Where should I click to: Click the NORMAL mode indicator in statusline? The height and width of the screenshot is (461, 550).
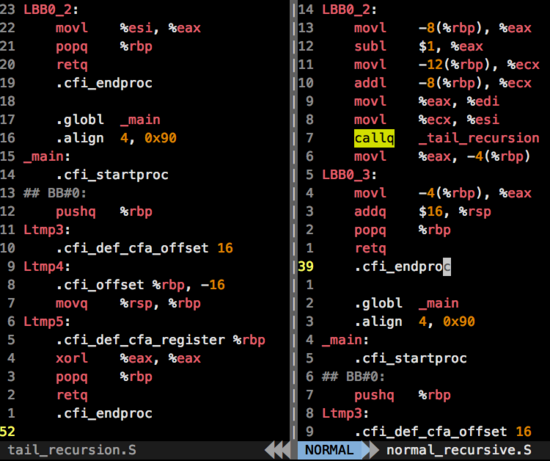tap(329, 450)
